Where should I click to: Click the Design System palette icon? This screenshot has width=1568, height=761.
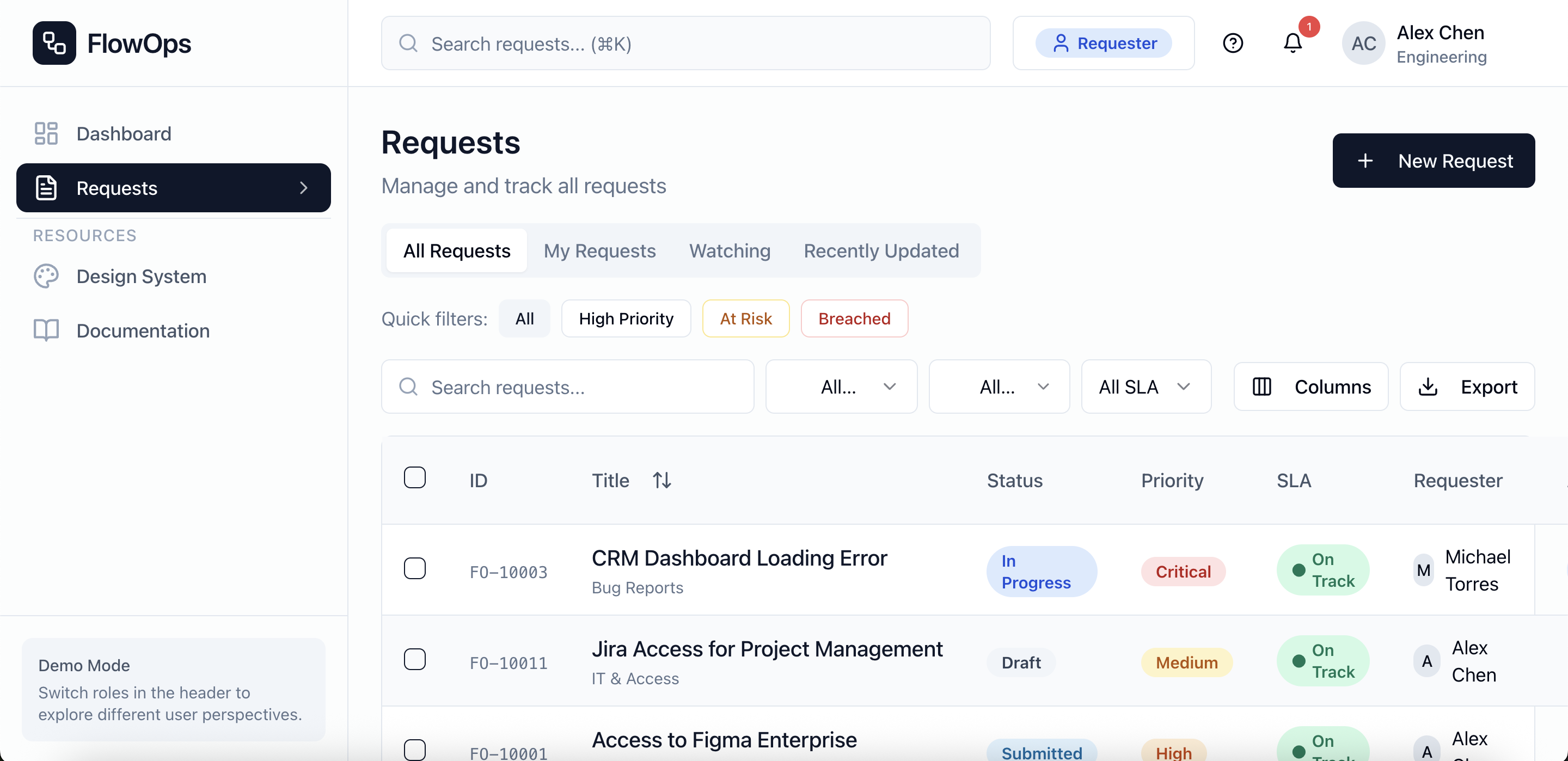(x=46, y=276)
